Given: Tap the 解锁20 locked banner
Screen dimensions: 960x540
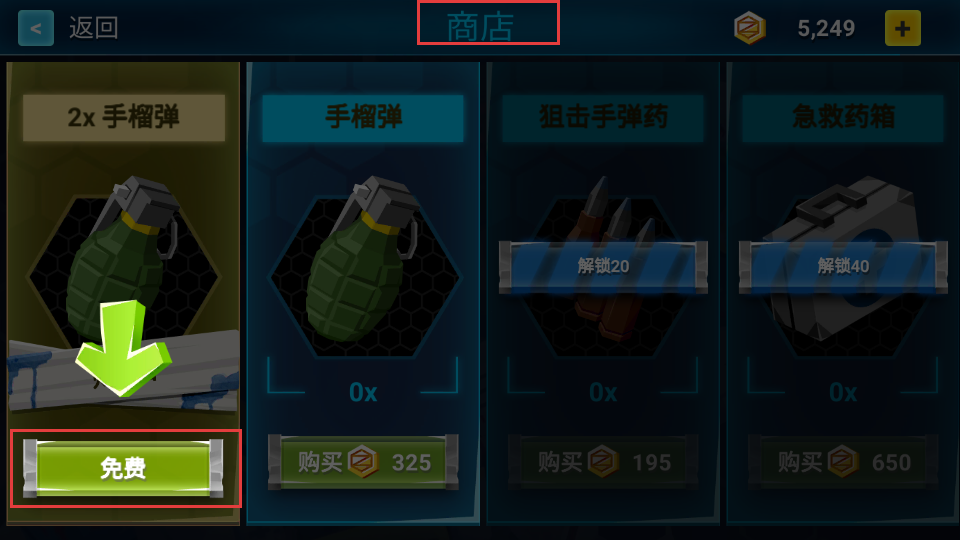Looking at the screenshot, I should point(604,267).
